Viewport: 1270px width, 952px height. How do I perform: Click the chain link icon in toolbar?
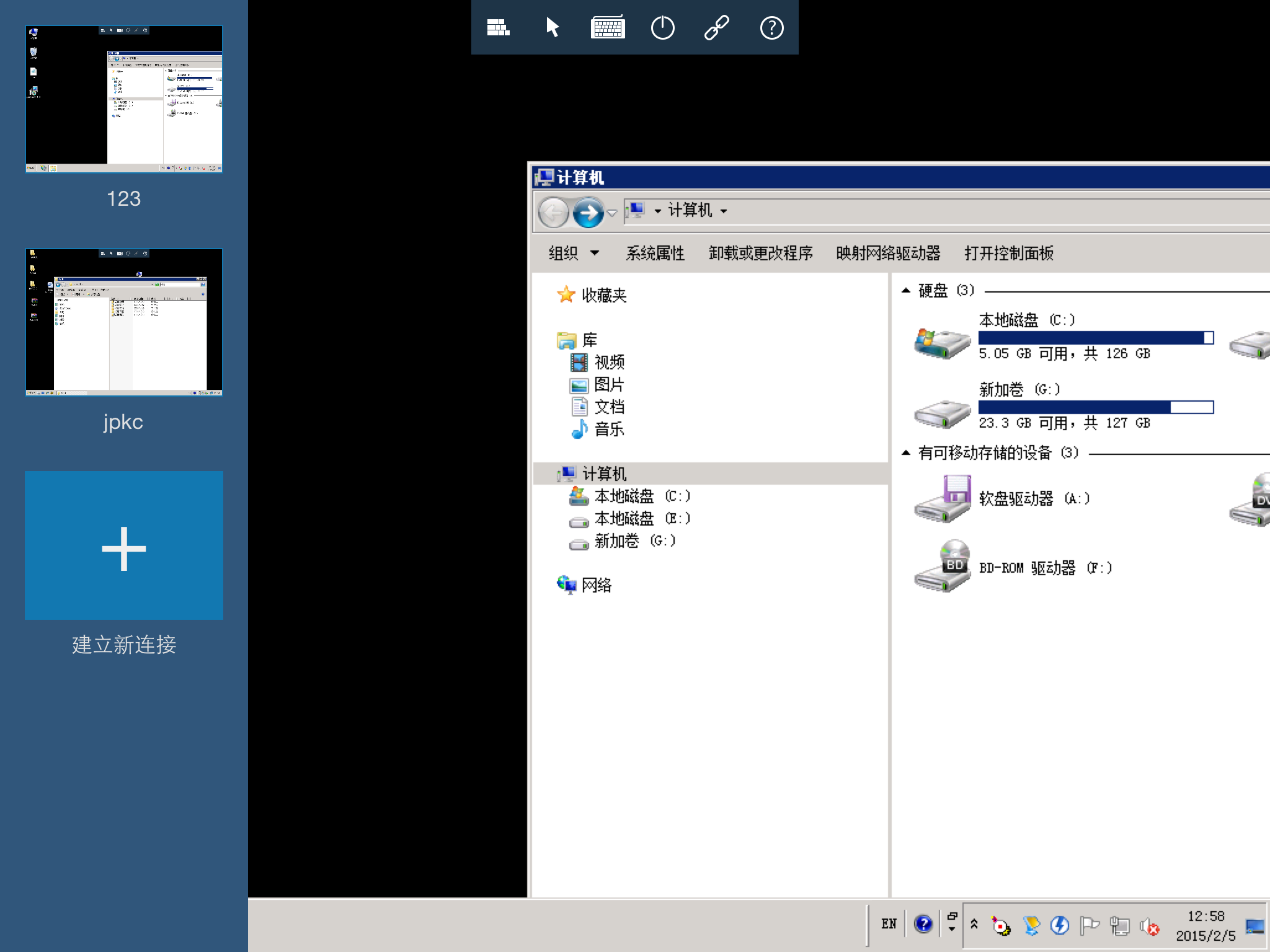click(717, 28)
